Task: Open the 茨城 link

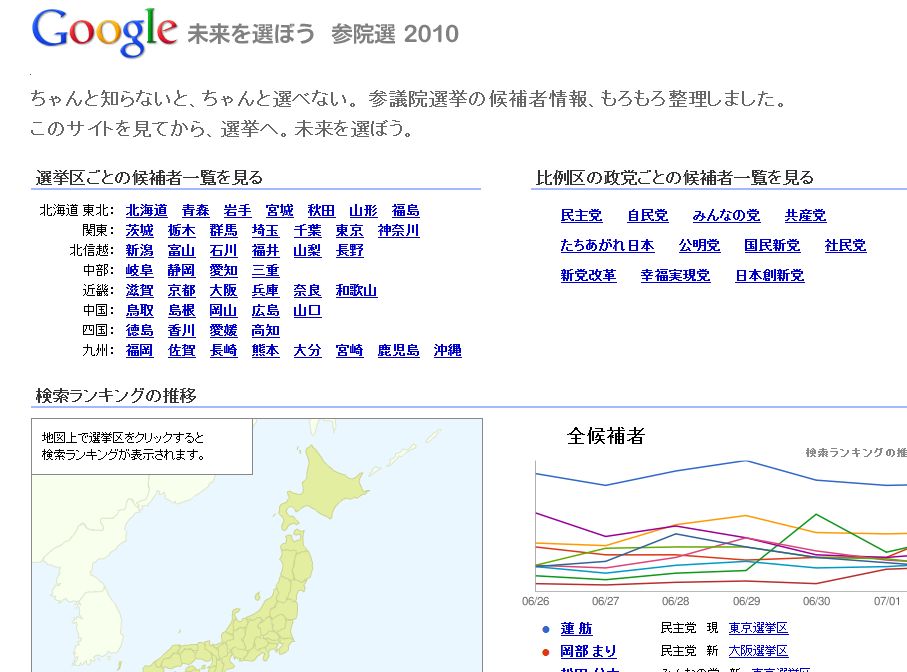Action: pos(139,231)
